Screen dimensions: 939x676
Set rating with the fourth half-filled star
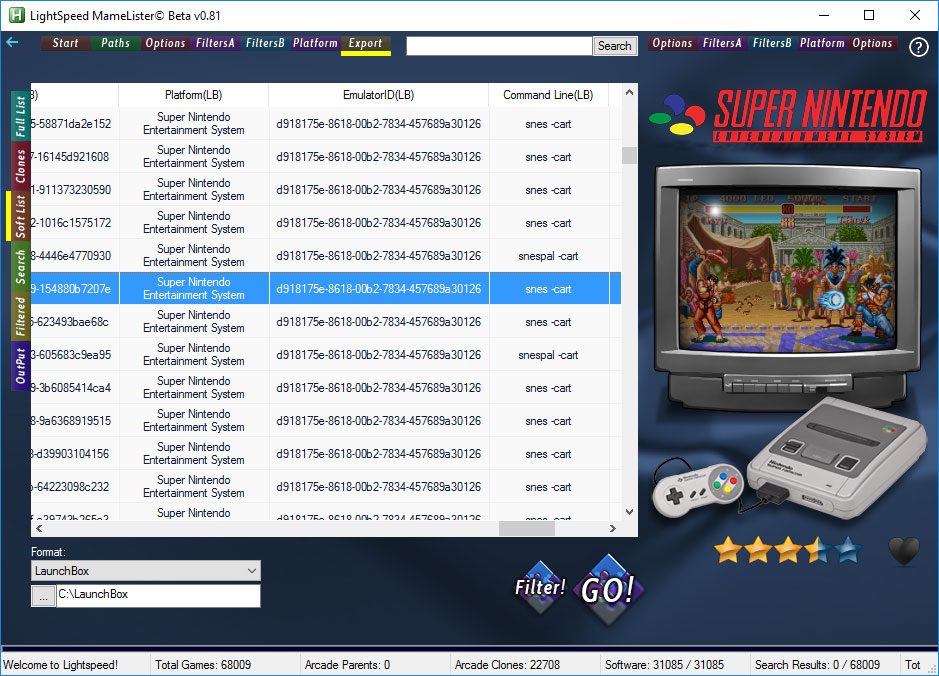(818, 550)
